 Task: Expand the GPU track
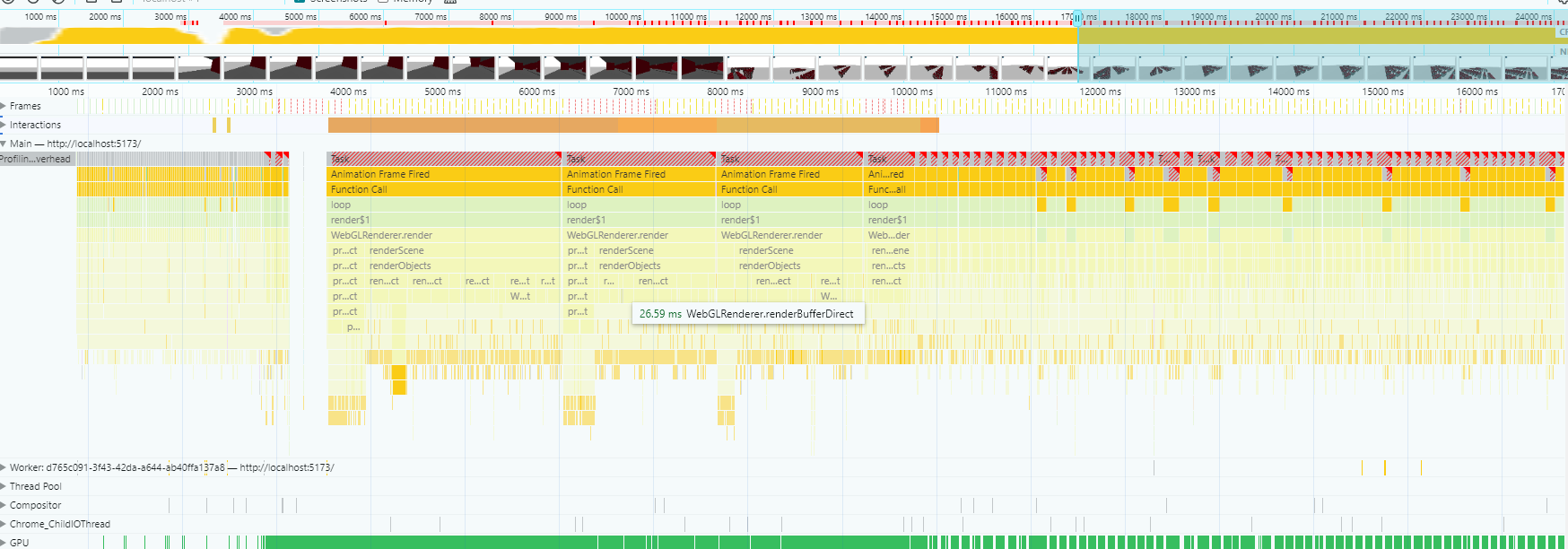(x=4, y=543)
